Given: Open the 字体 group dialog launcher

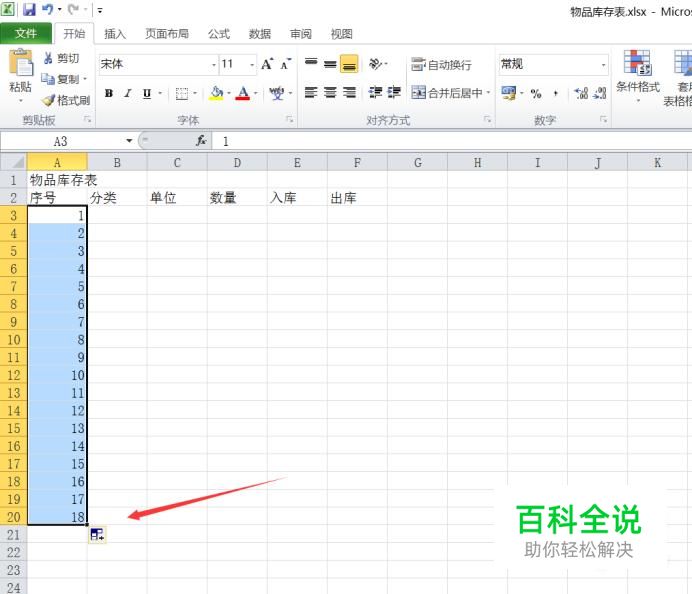Looking at the screenshot, I should point(290,119).
